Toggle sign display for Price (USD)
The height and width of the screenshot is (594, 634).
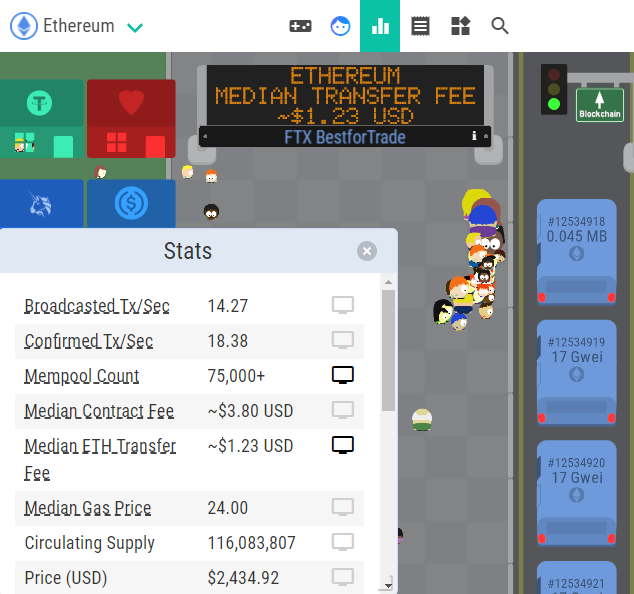tap(343, 577)
